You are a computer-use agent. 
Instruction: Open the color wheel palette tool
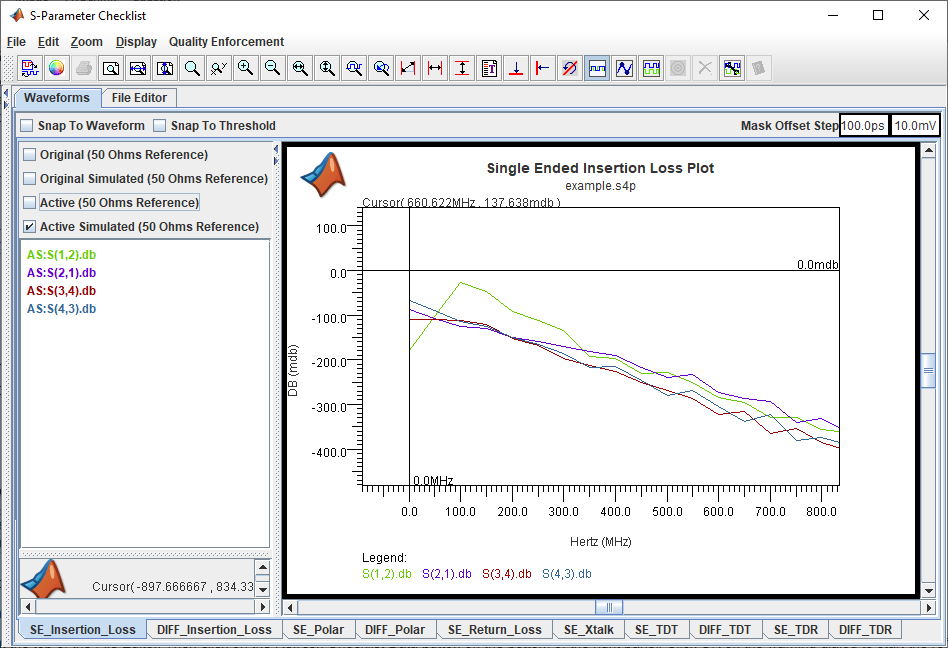(57, 68)
